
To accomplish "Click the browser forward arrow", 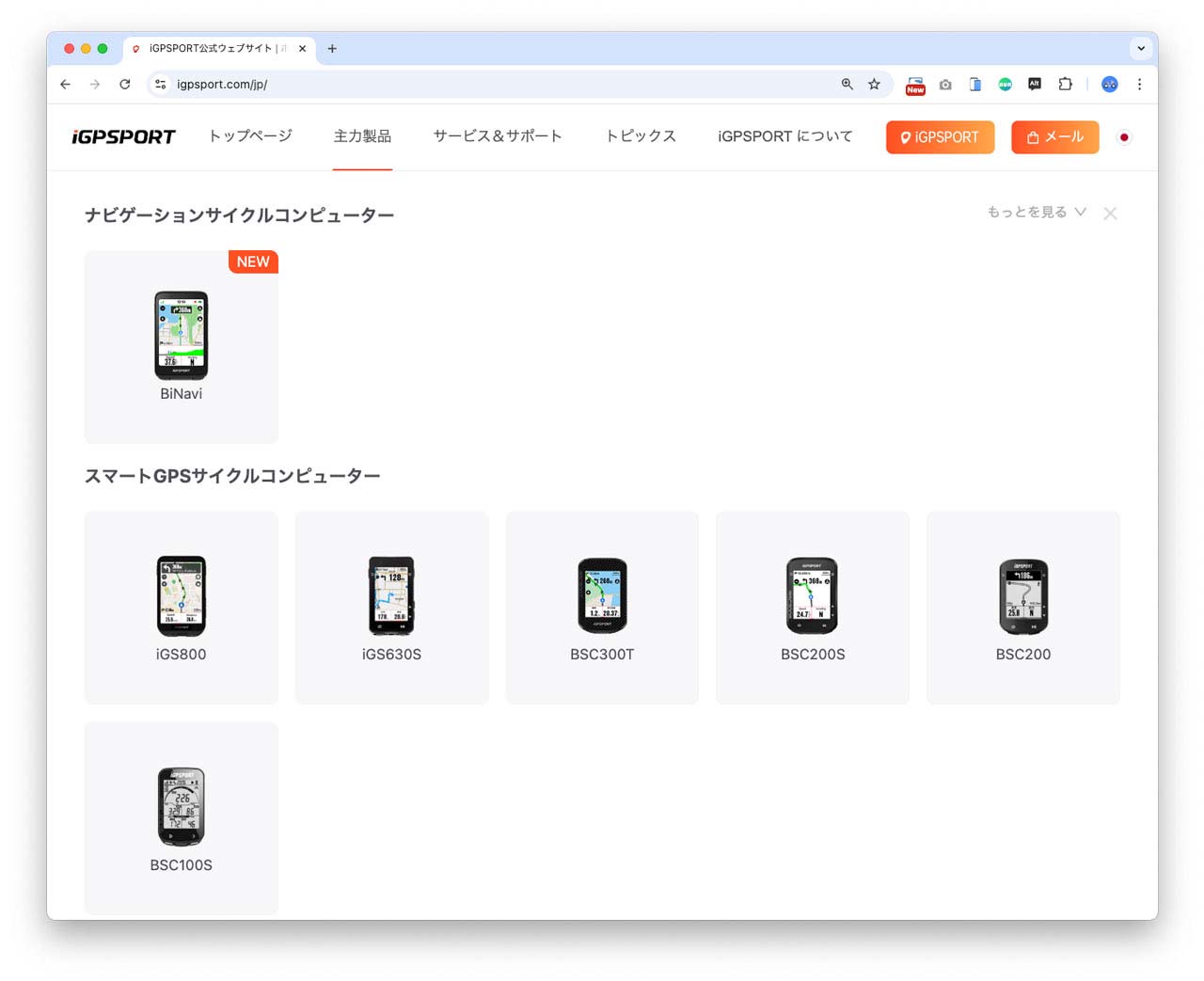I will [95, 84].
